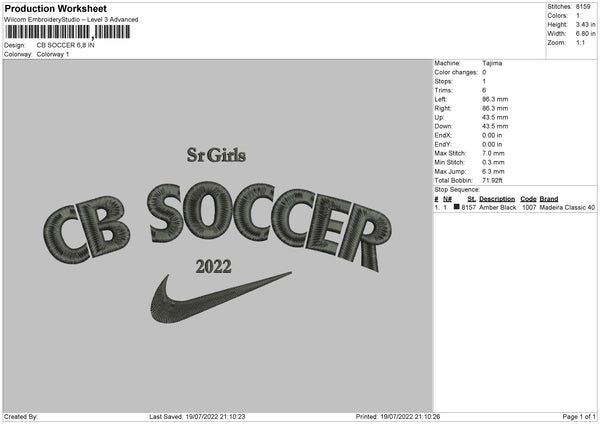Click the EndY value 0.00 in

[x=492, y=145]
